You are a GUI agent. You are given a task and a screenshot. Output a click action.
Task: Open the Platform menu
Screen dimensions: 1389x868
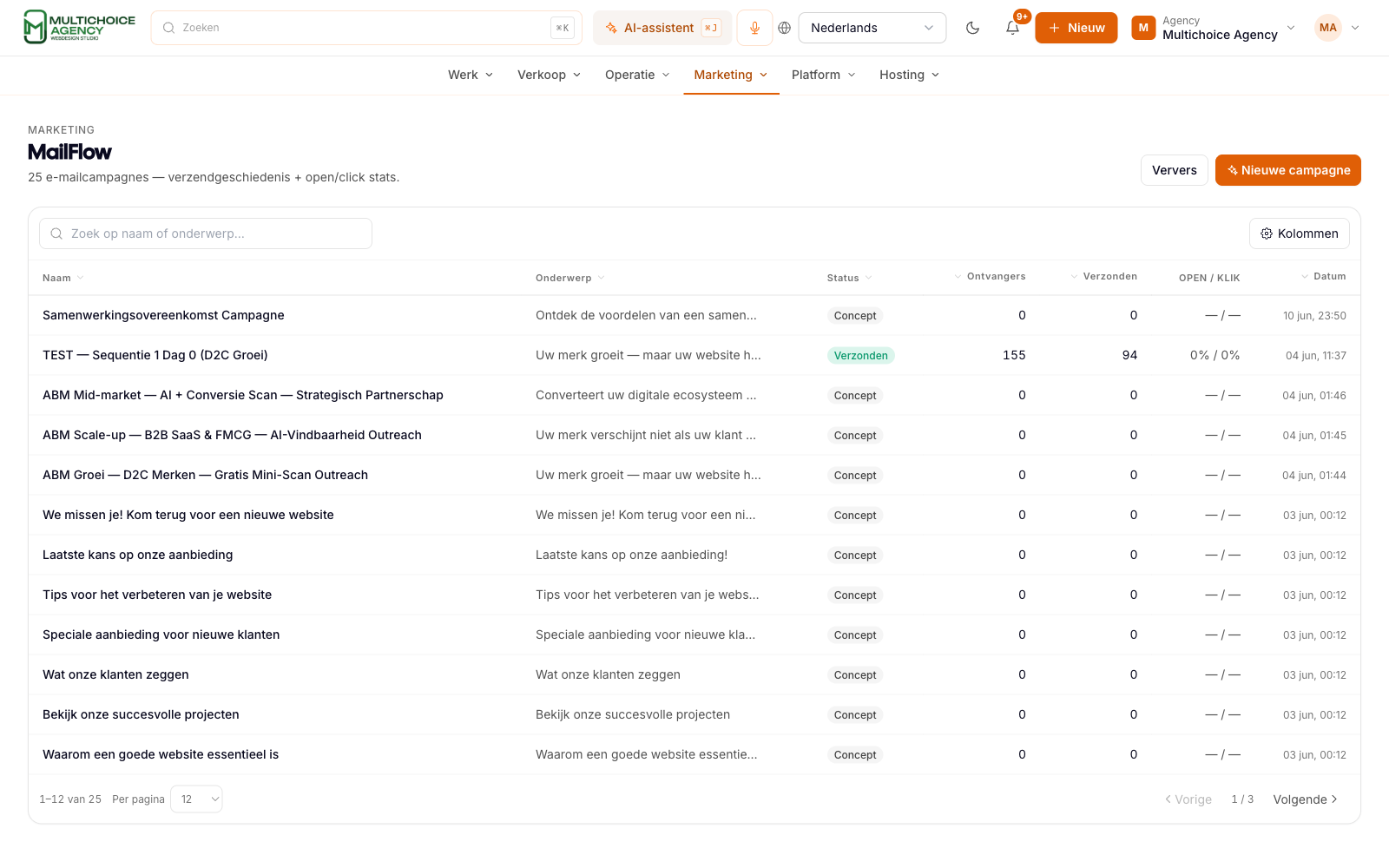click(823, 75)
